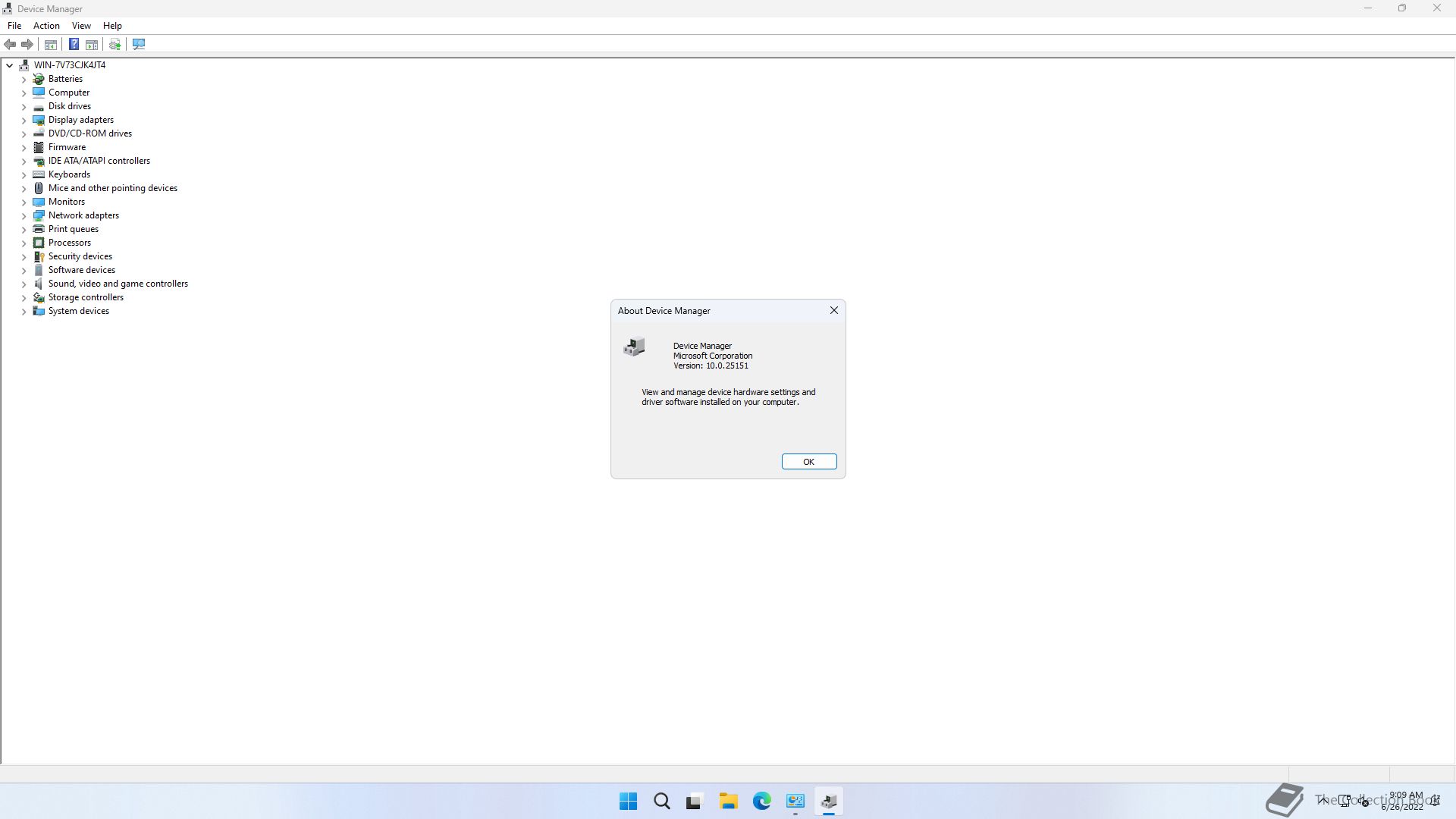Click the Device Manager taskbar icon

pyautogui.click(x=828, y=802)
